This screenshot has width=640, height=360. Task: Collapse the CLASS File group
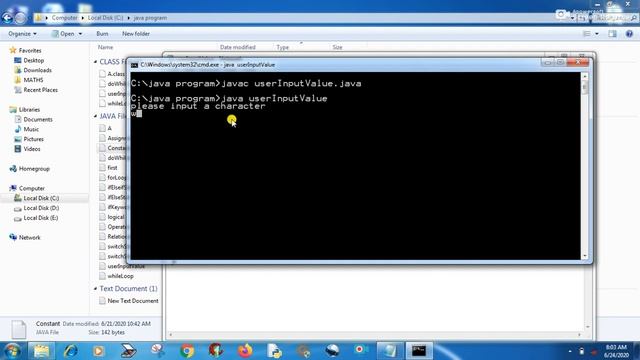[96, 62]
